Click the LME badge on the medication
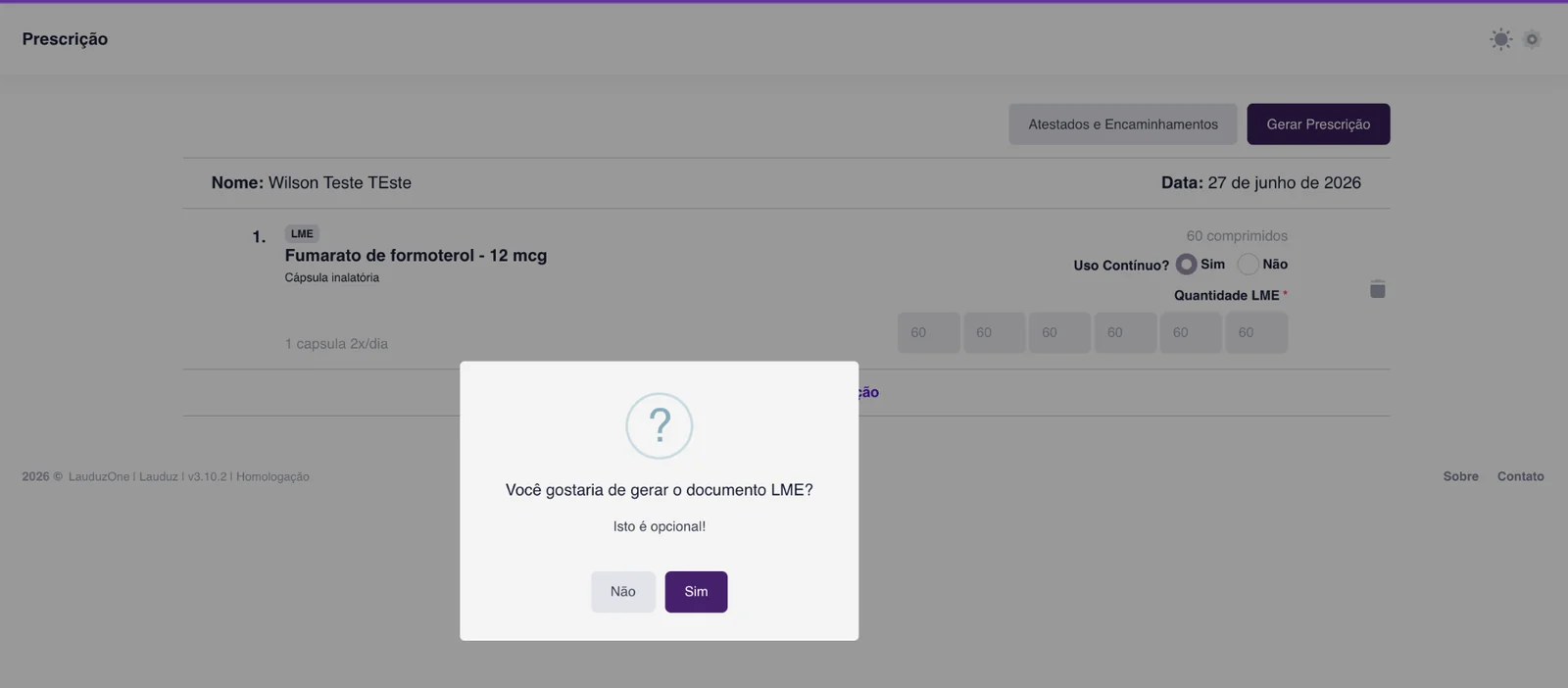This screenshot has width=1568, height=688. [x=302, y=234]
